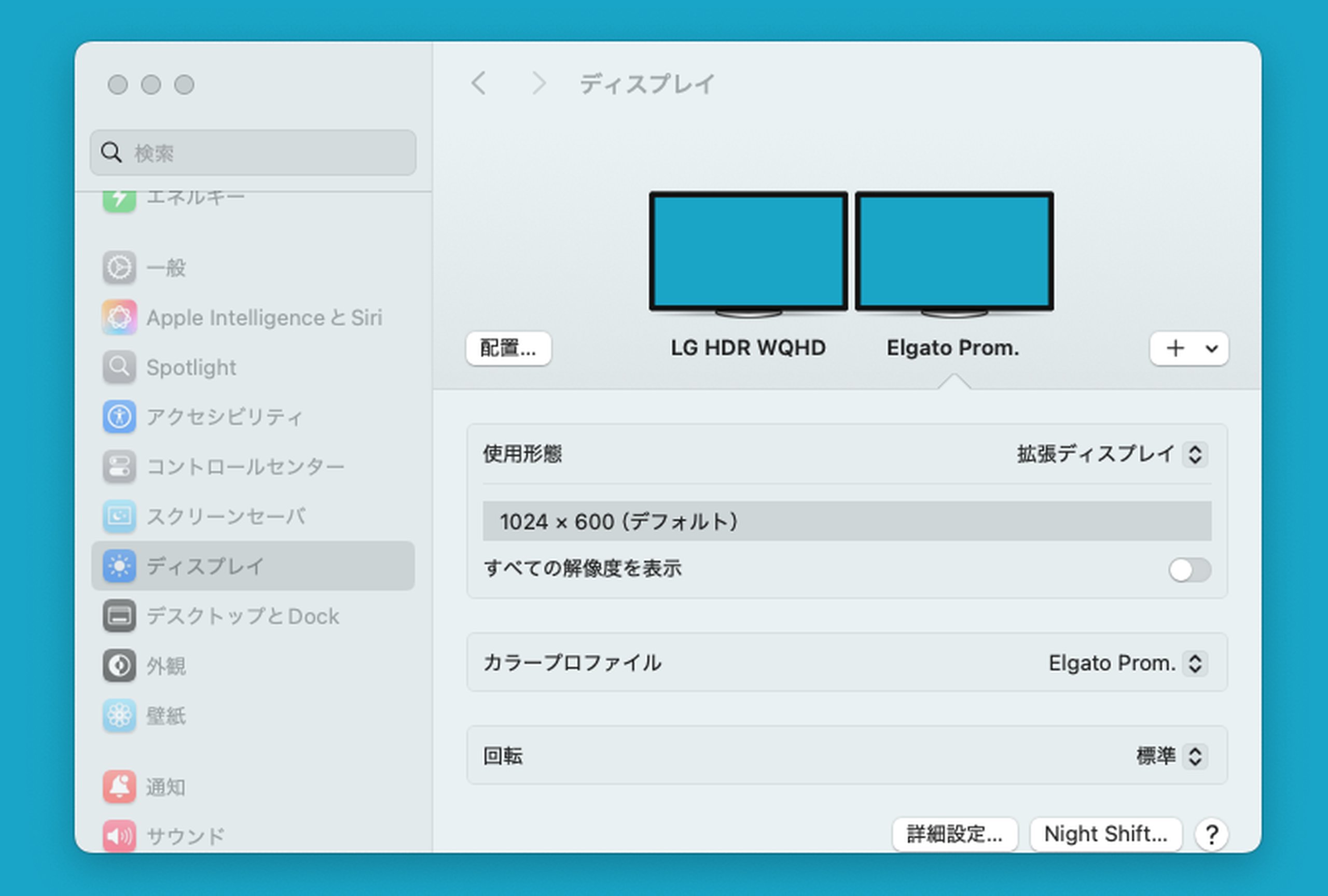Click the Night Shift... button
The height and width of the screenshot is (896, 1328).
pyautogui.click(x=1105, y=834)
